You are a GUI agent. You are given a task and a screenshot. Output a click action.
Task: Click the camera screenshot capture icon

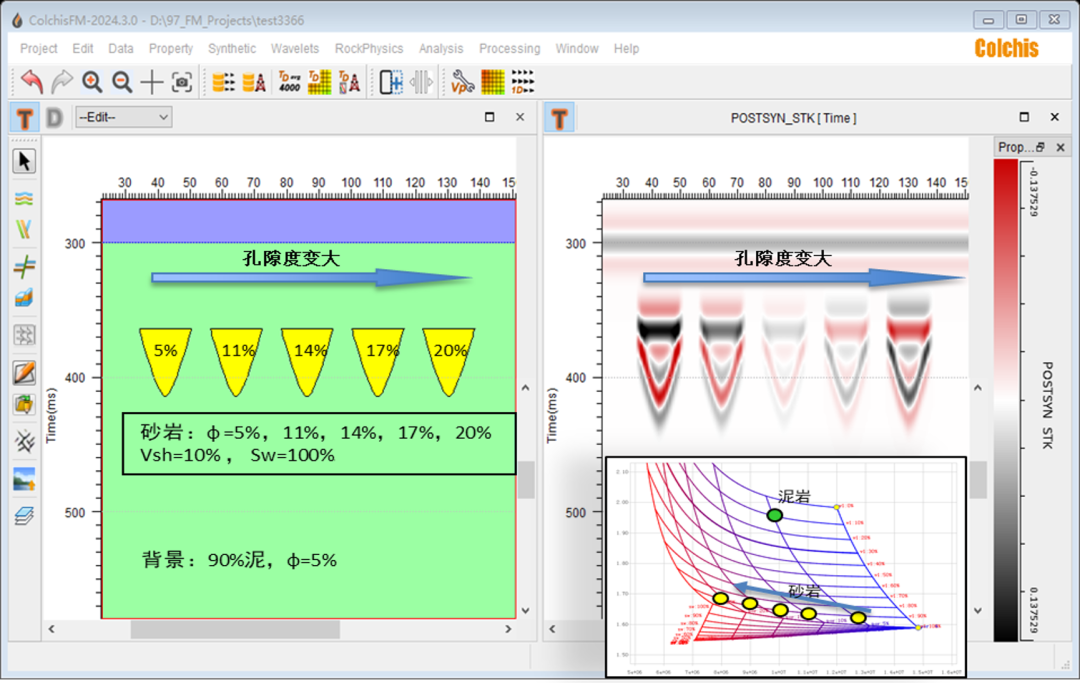click(181, 82)
